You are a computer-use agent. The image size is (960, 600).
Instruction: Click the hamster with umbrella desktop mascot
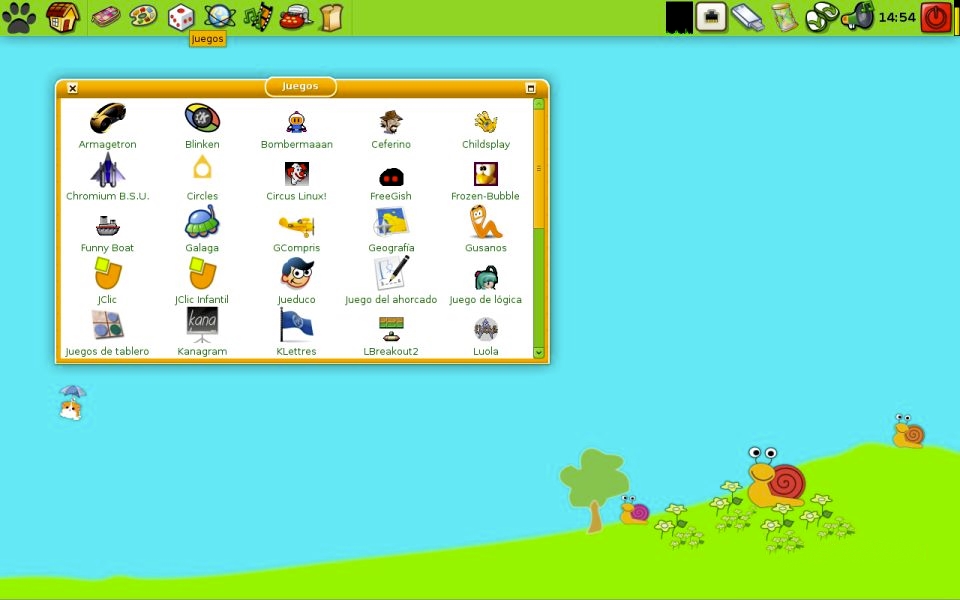coord(72,402)
